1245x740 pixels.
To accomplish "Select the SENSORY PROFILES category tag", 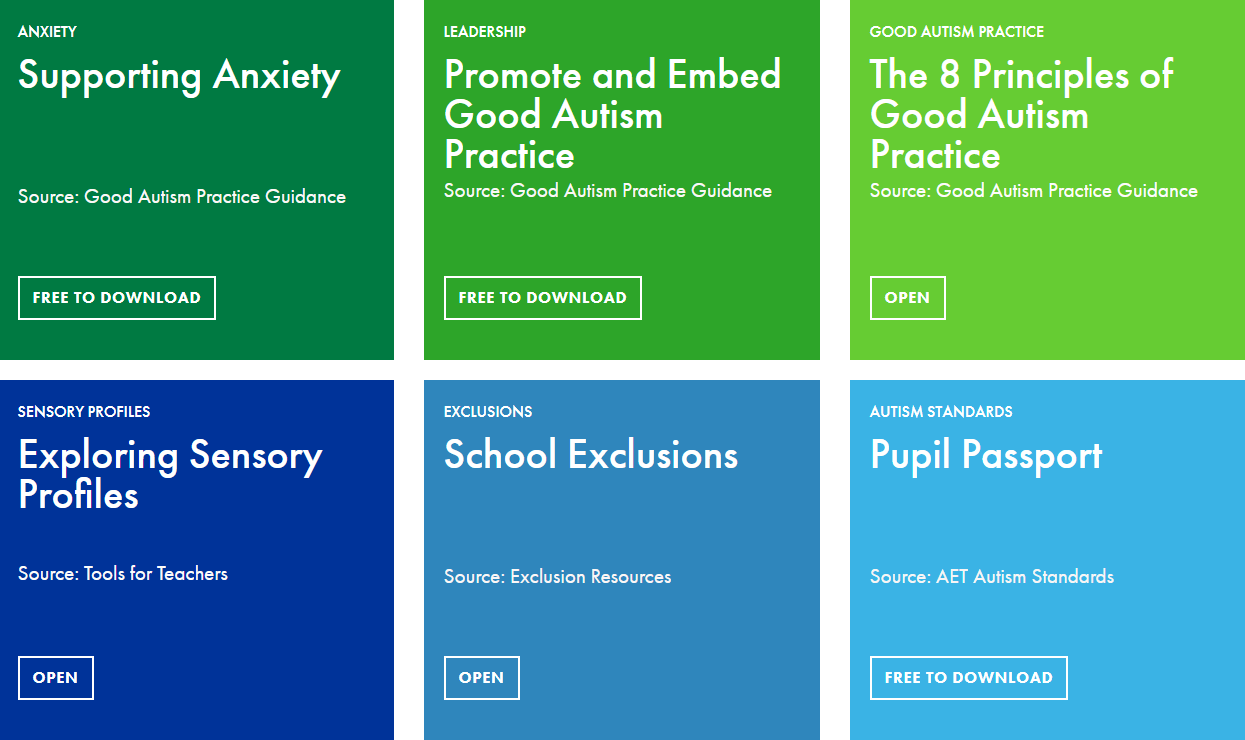I will click(x=83, y=411).
